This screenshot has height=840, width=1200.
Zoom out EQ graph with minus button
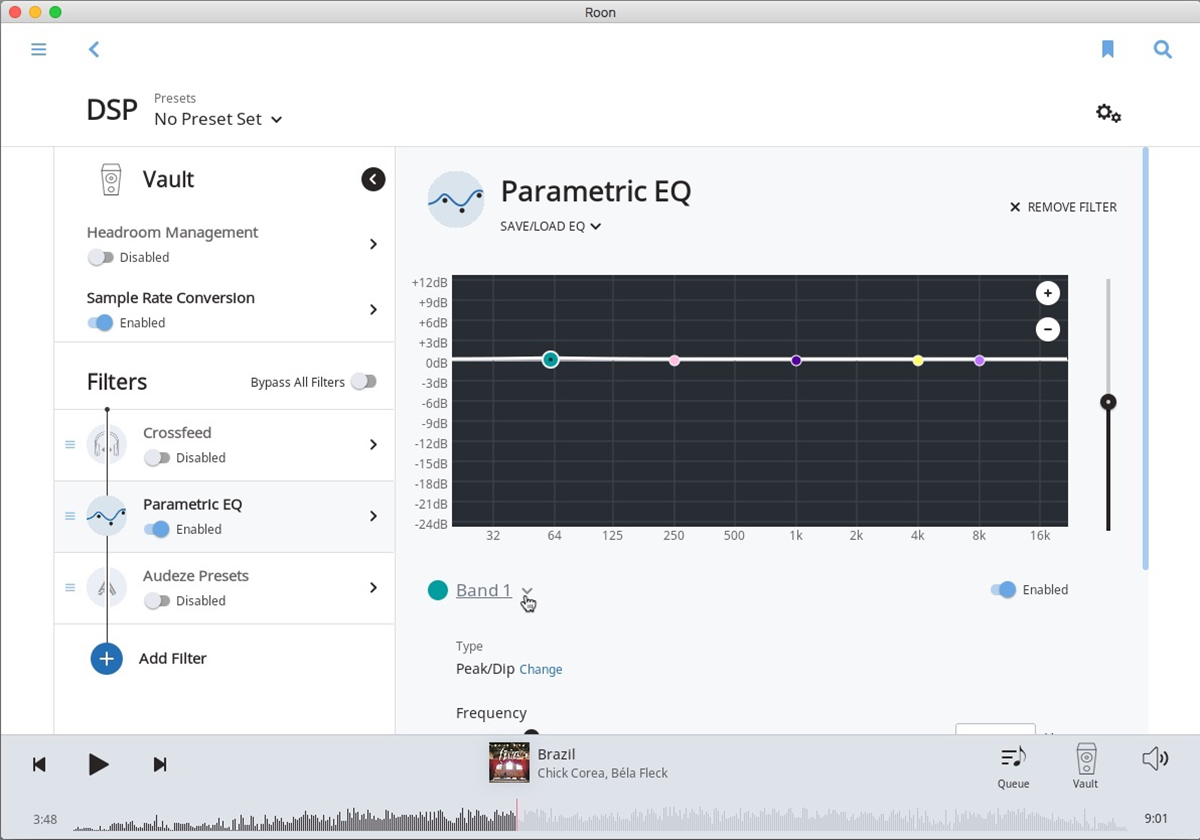[1047, 329]
